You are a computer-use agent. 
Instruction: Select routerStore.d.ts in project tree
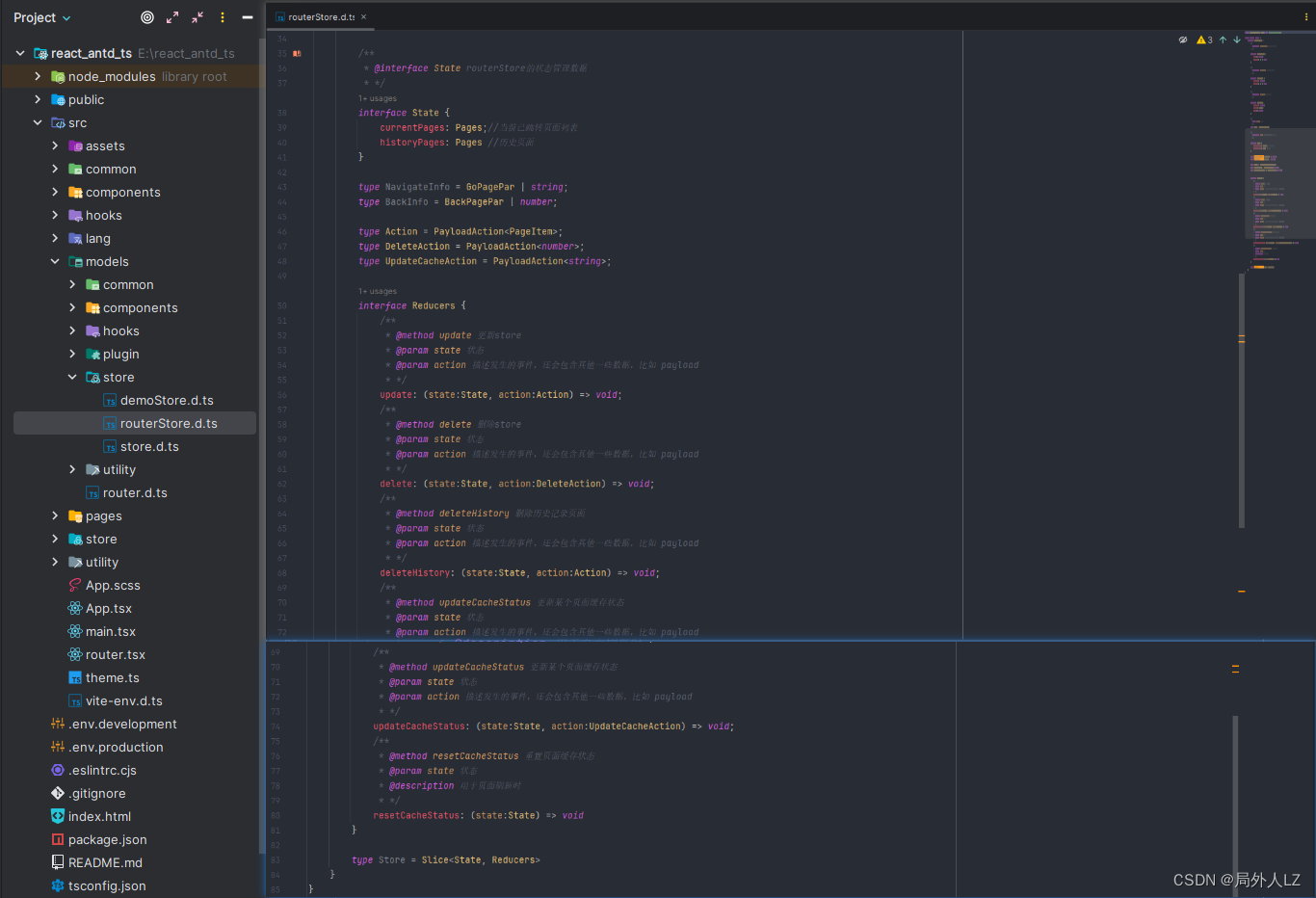[x=135, y=423]
